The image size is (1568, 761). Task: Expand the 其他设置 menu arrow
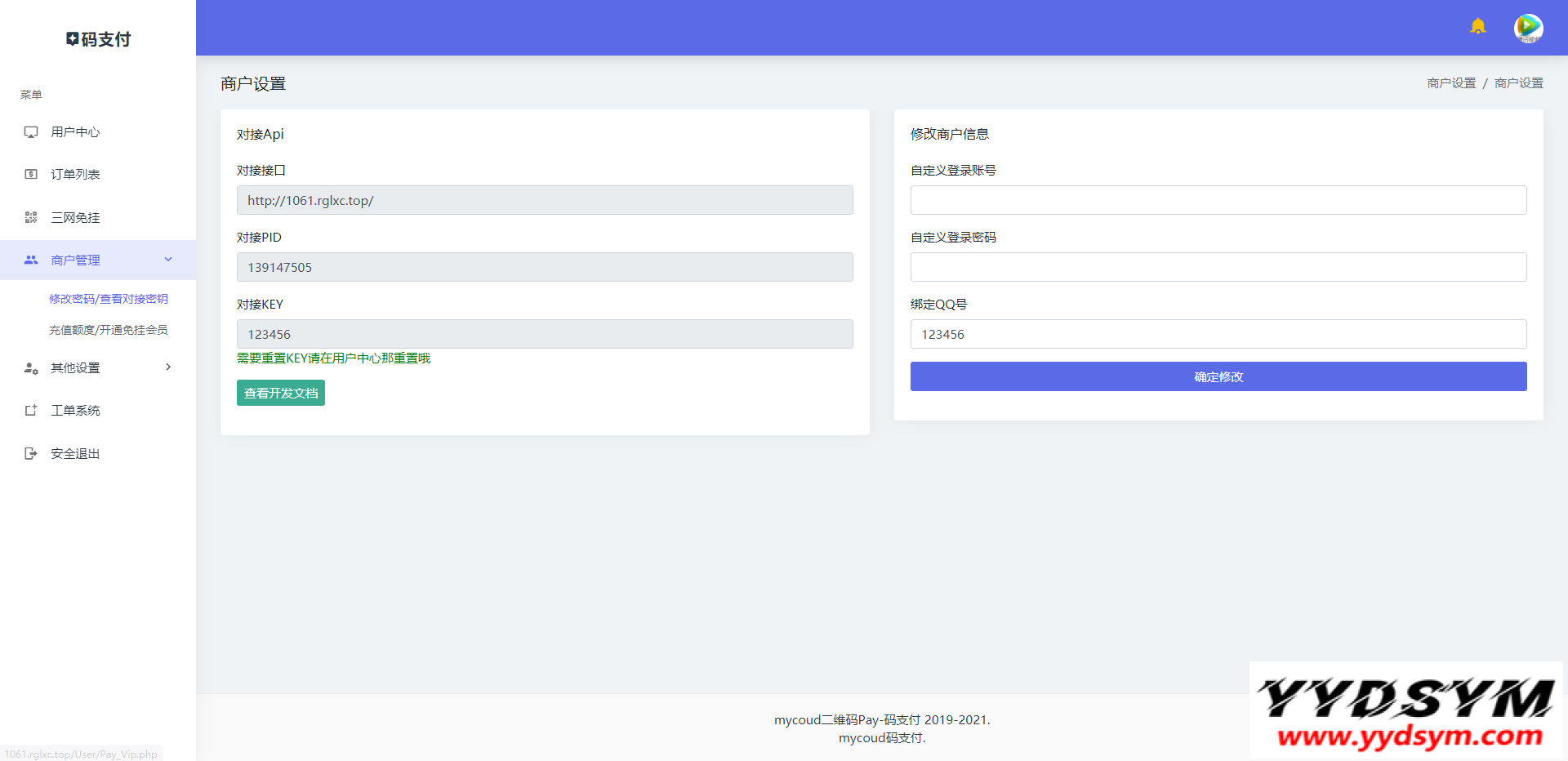click(168, 367)
